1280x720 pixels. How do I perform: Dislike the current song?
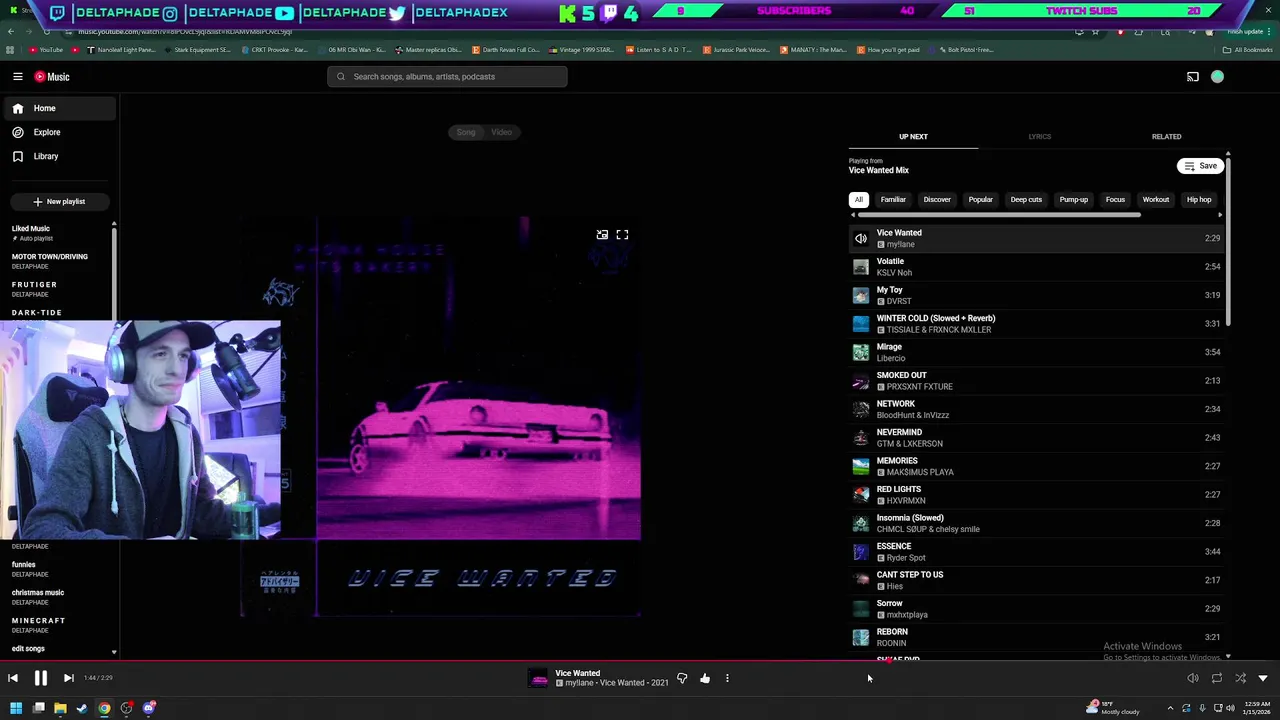point(682,678)
